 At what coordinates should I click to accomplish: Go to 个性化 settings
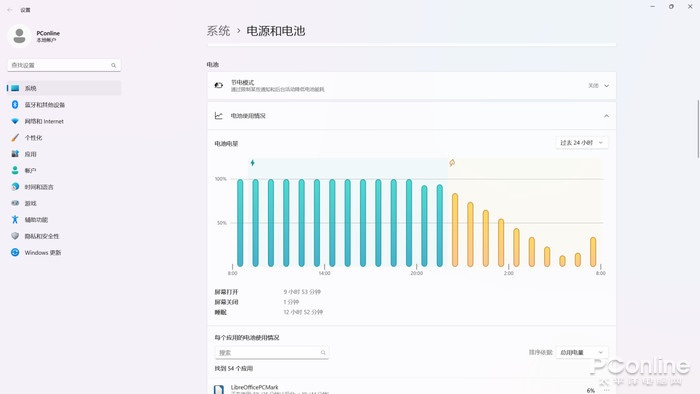64,137
